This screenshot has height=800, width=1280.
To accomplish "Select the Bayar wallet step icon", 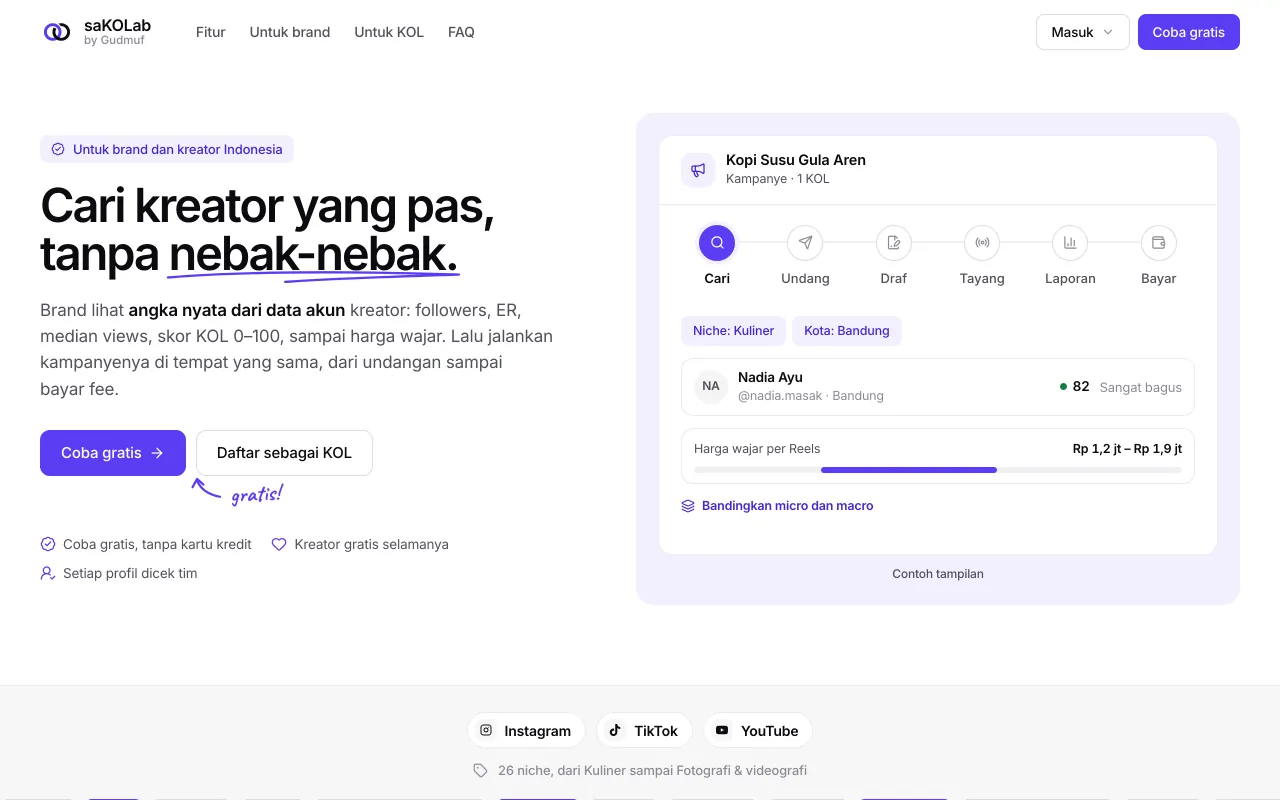I will [x=1159, y=242].
